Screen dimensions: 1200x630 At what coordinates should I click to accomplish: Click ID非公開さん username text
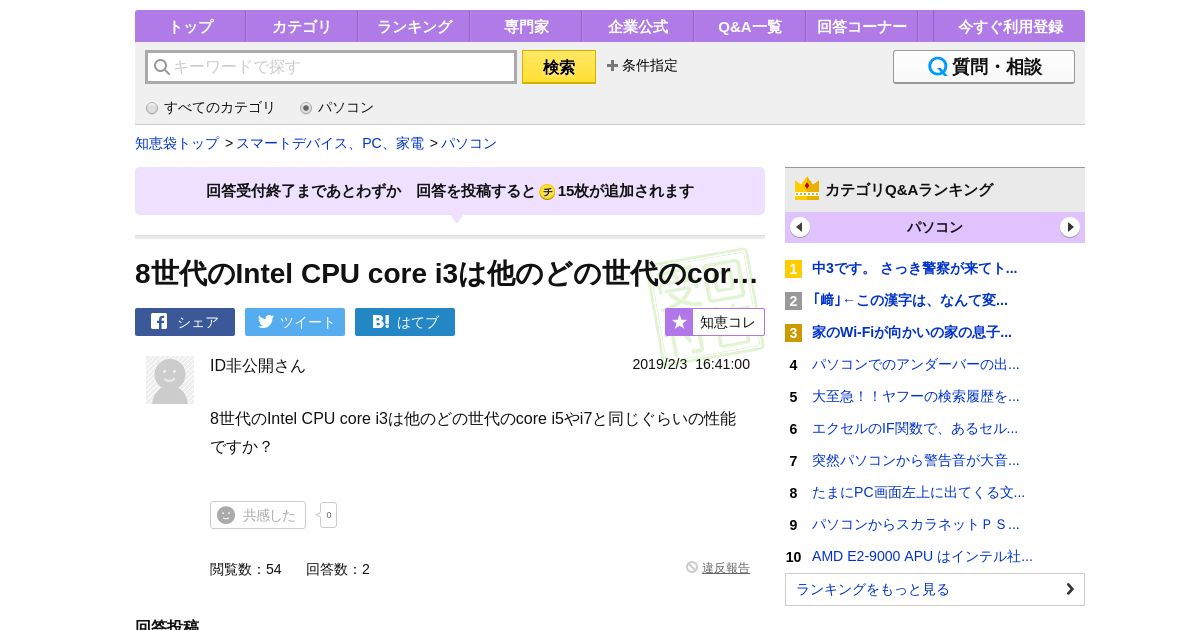coord(258,366)
